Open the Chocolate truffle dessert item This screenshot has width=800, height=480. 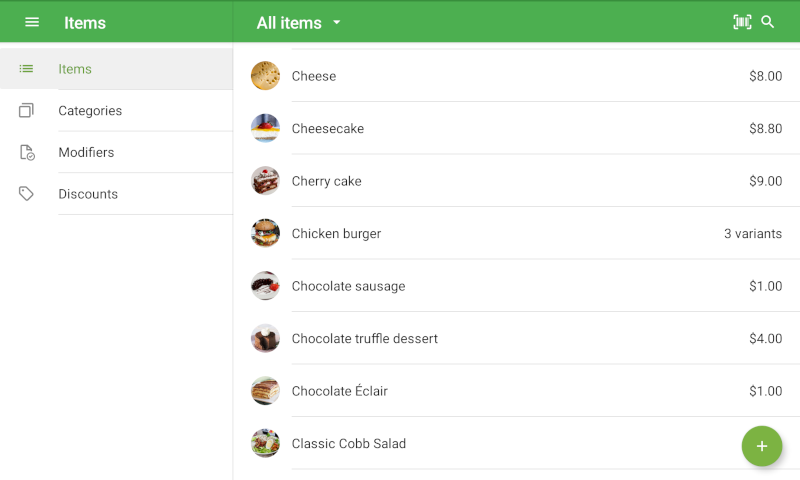tap(364, 339)
